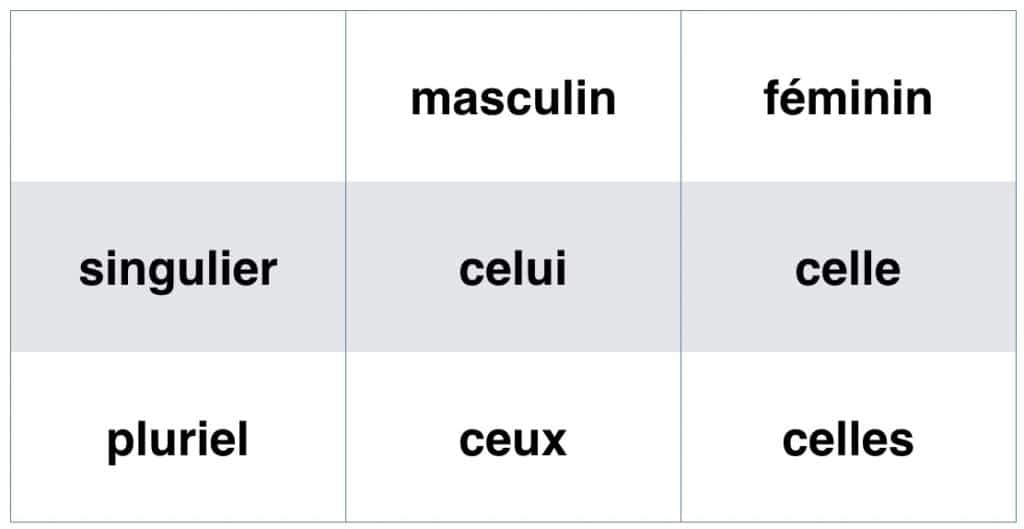Select the "pluriel" row label
The height and width of the screenshot is (529, 1024).
pos(178,440)
